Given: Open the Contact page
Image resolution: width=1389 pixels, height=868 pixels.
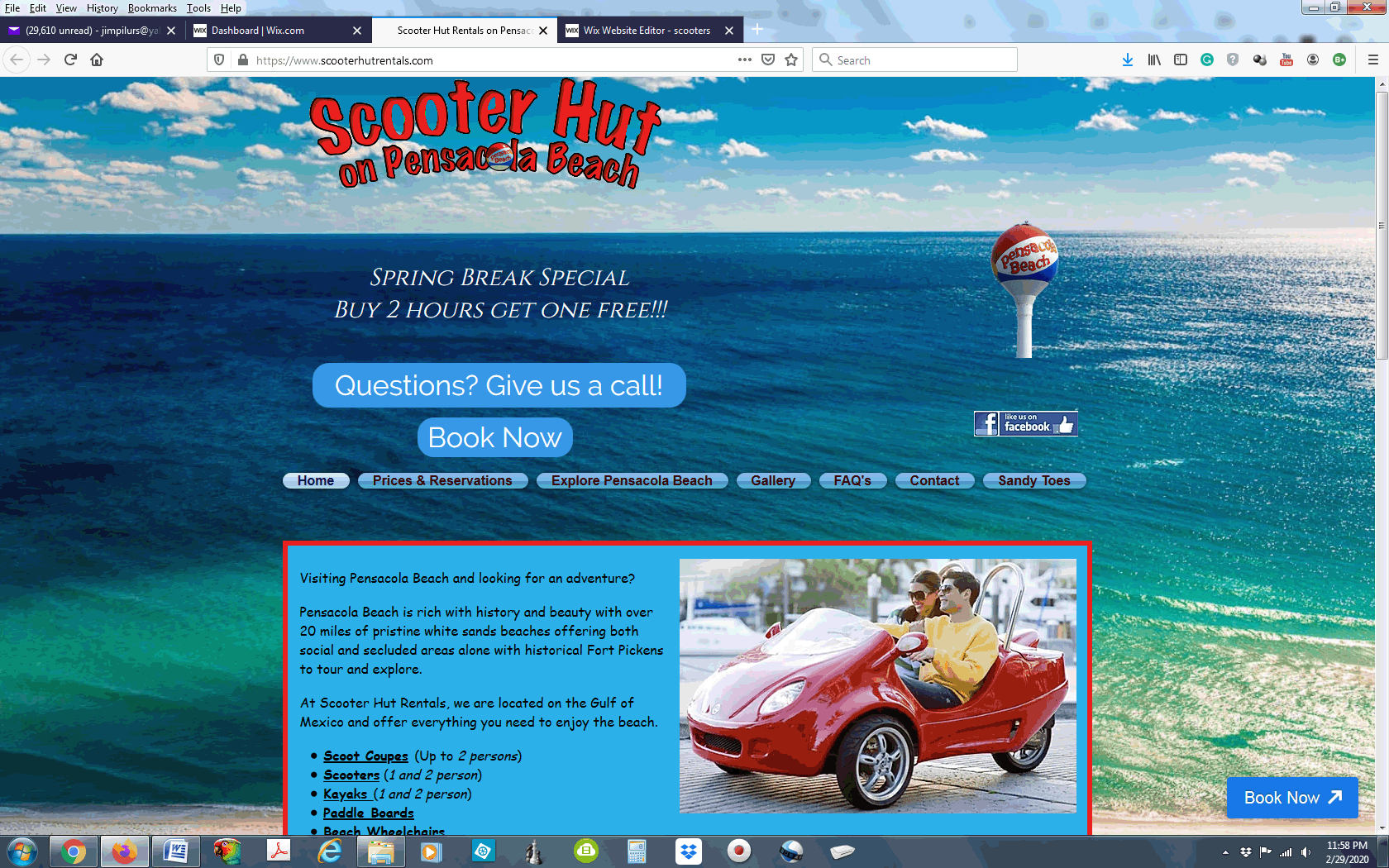Looking at the screenshot, I should (x=934, y=480).
